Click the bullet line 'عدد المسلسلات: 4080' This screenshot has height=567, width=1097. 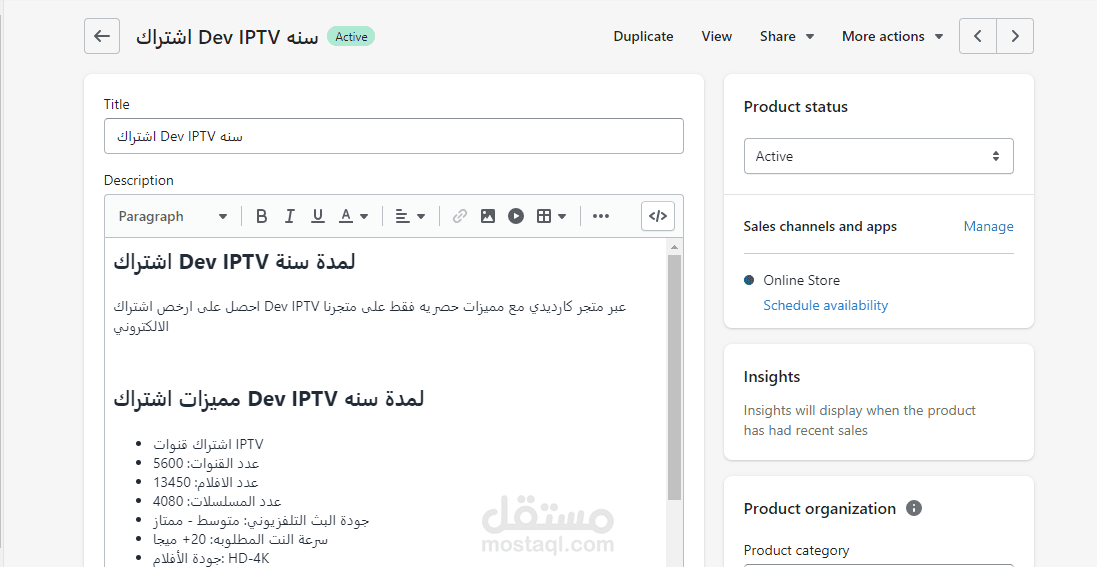pos(217,501)
